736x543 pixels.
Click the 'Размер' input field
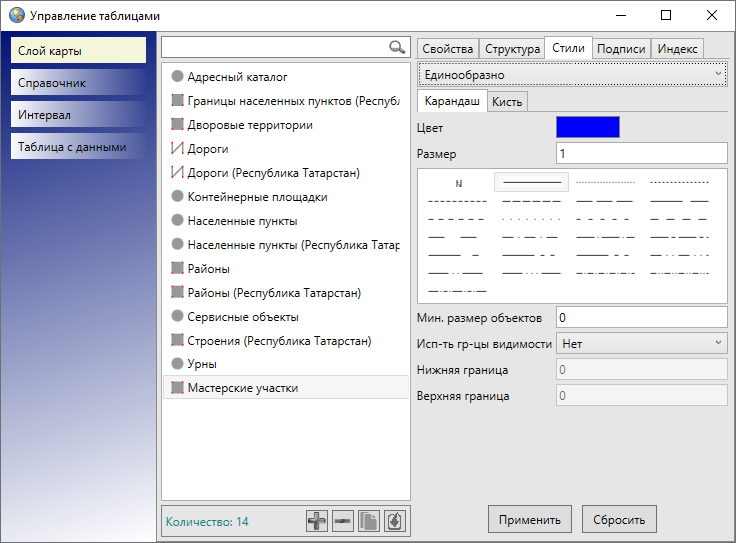click(x=641, y=154)
